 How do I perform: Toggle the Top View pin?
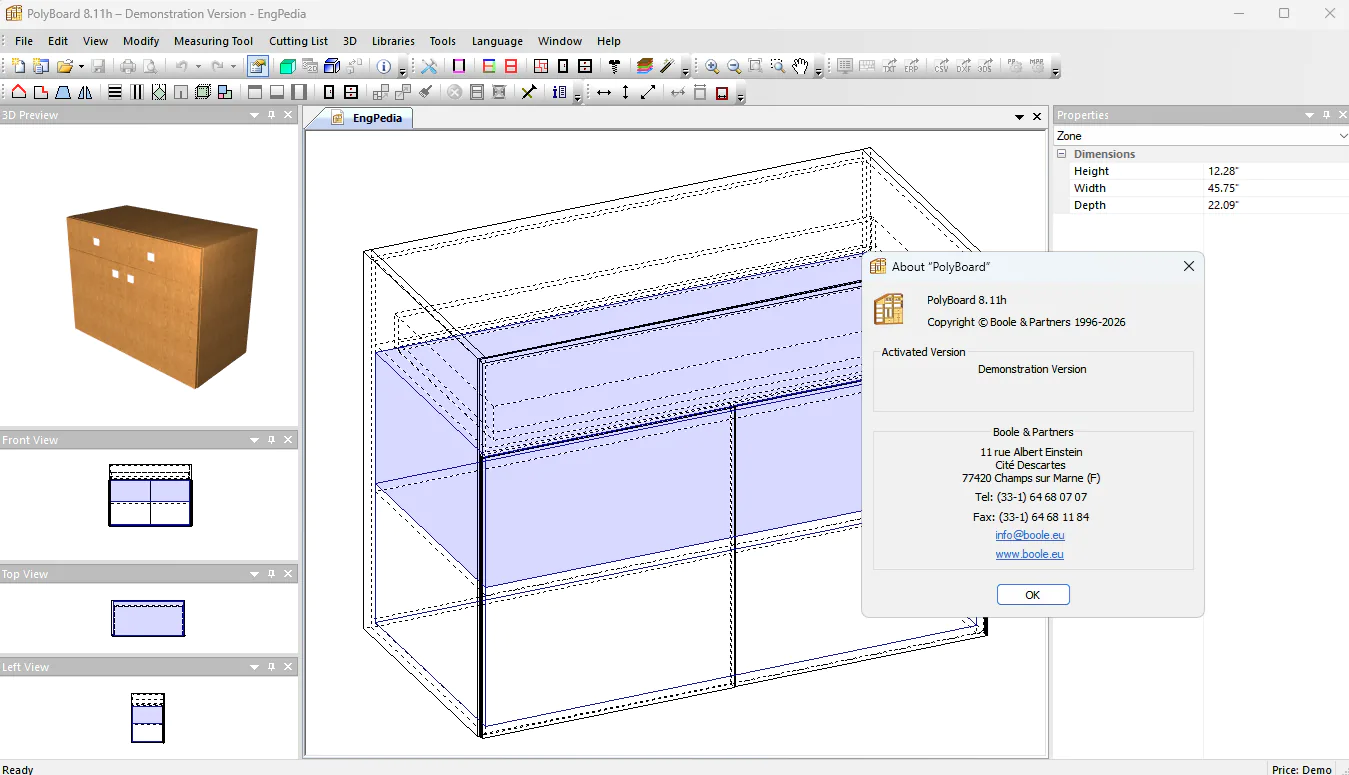(x=271, y=574)
